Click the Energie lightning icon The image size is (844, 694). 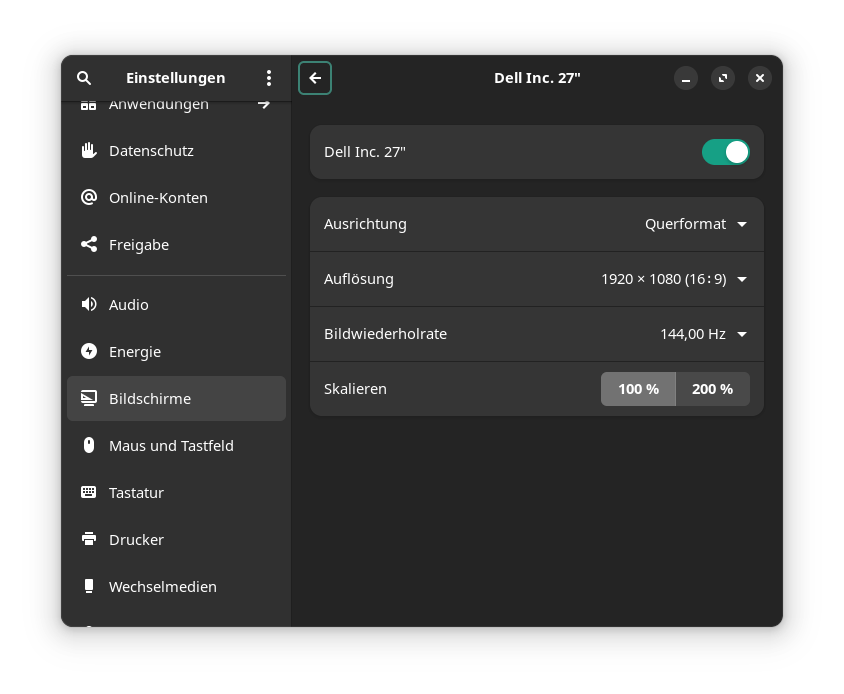tap(89, 352)
